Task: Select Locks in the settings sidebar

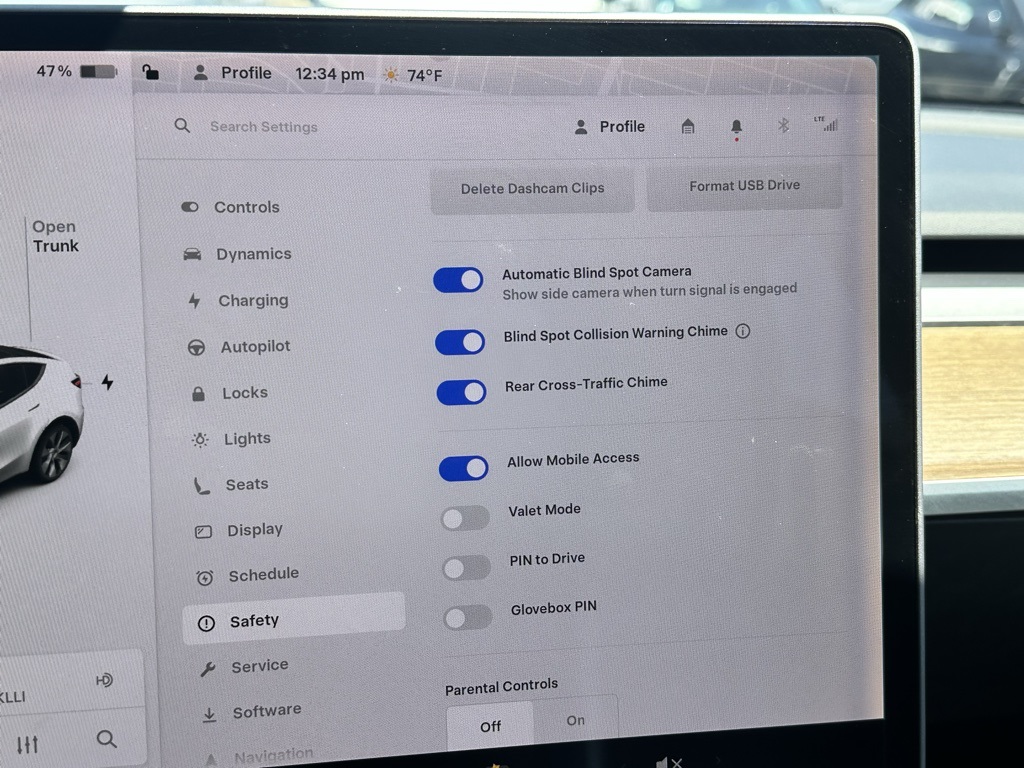Action: (x=229, y=393)
